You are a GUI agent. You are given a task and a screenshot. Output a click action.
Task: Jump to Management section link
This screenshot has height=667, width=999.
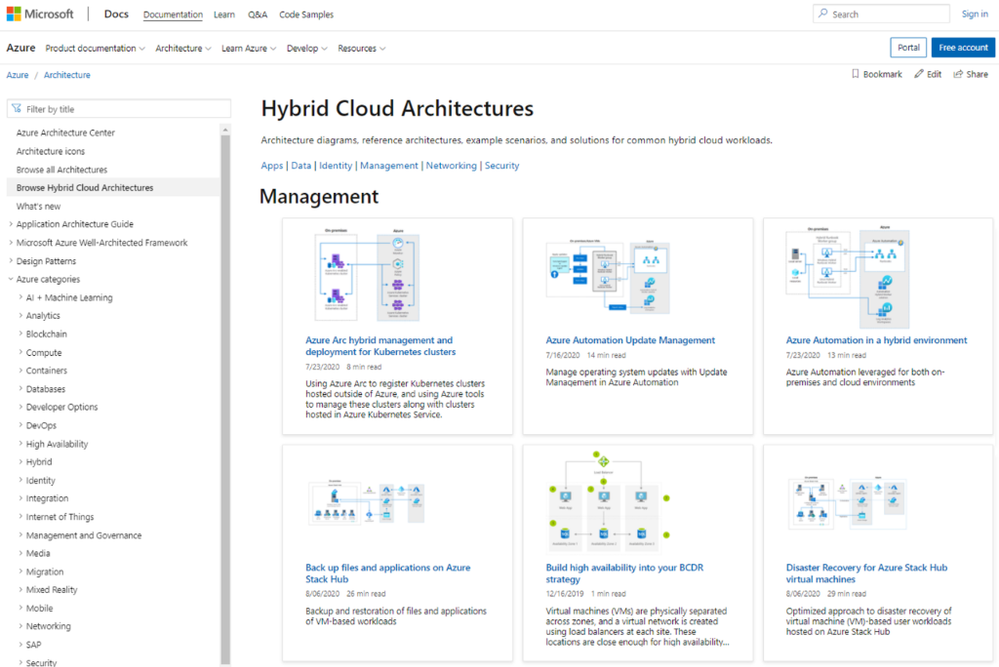tap(389, 166)
